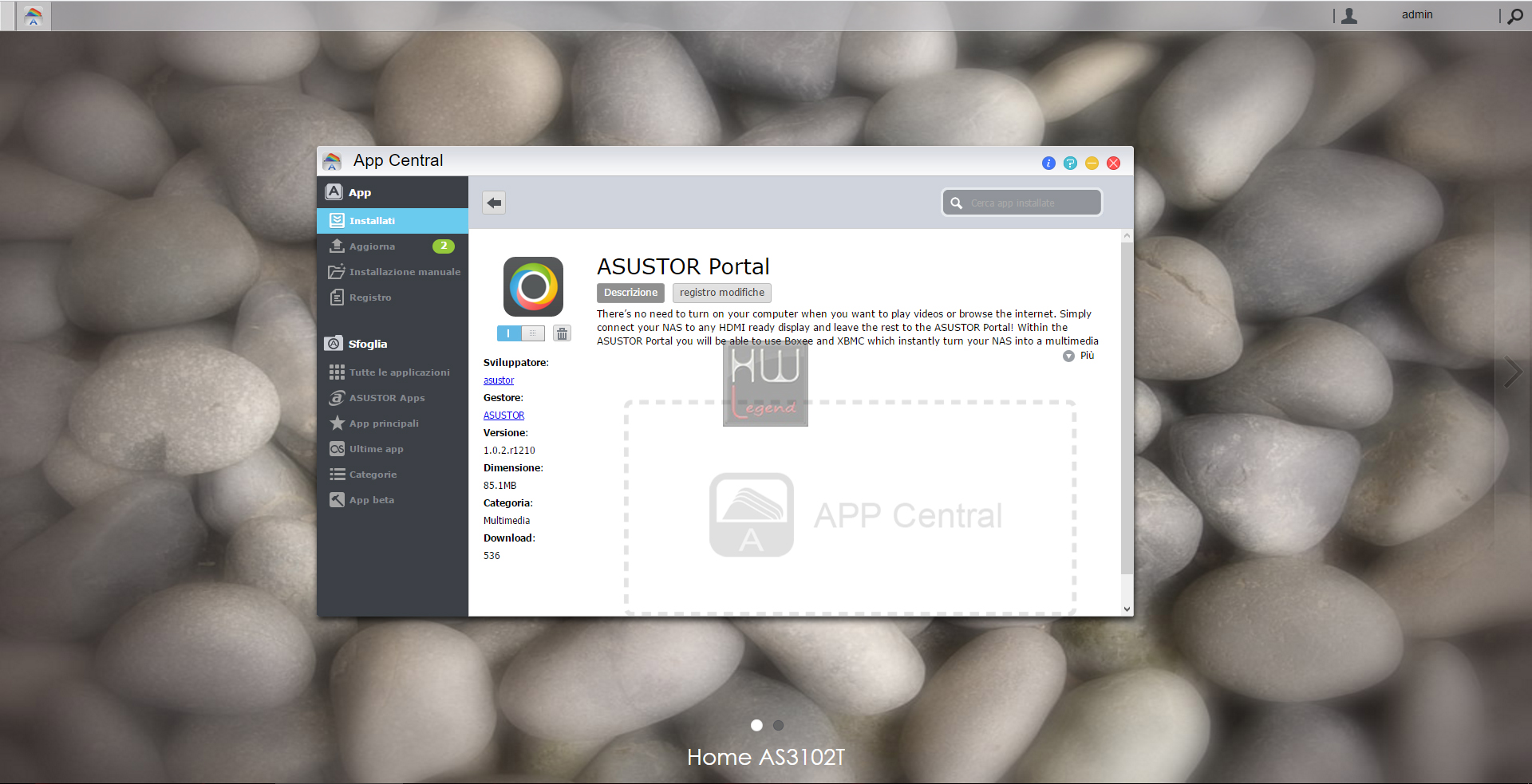The height and width of the screenshot is (784, 1532).
Task: Open the user account icon in top bar
Action: click(x=1349, y=15)
